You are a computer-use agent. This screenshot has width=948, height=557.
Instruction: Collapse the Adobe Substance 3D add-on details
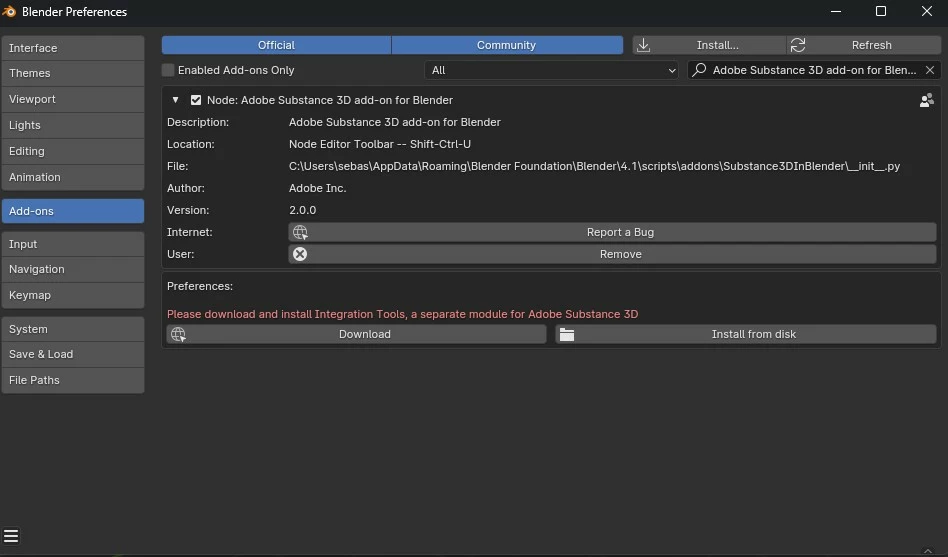coord(175,100)
